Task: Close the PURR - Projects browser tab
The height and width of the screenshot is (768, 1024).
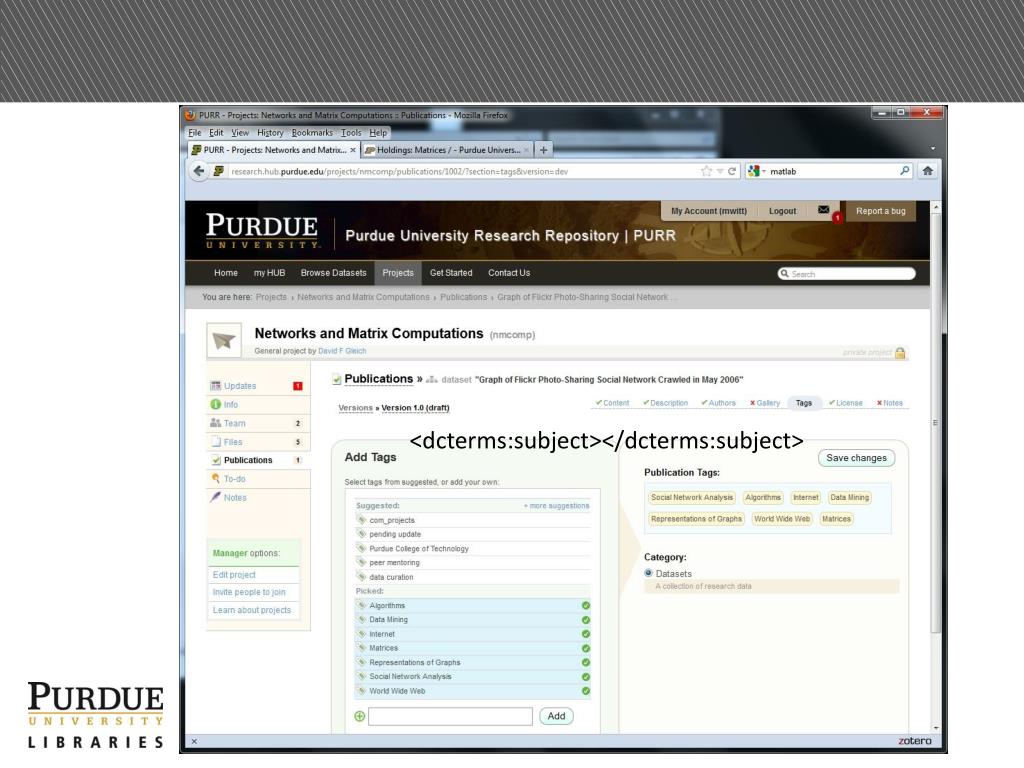Action: pos(353,150)
